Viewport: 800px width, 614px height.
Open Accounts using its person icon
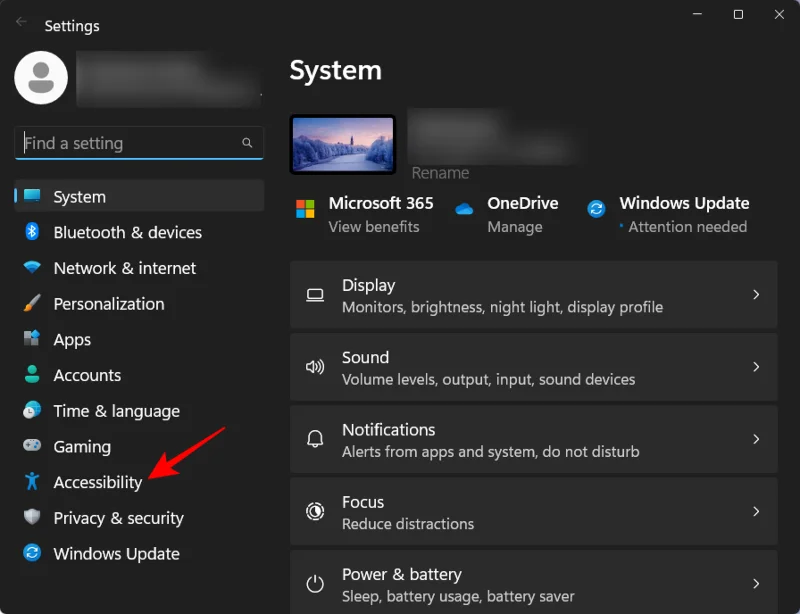31,375
